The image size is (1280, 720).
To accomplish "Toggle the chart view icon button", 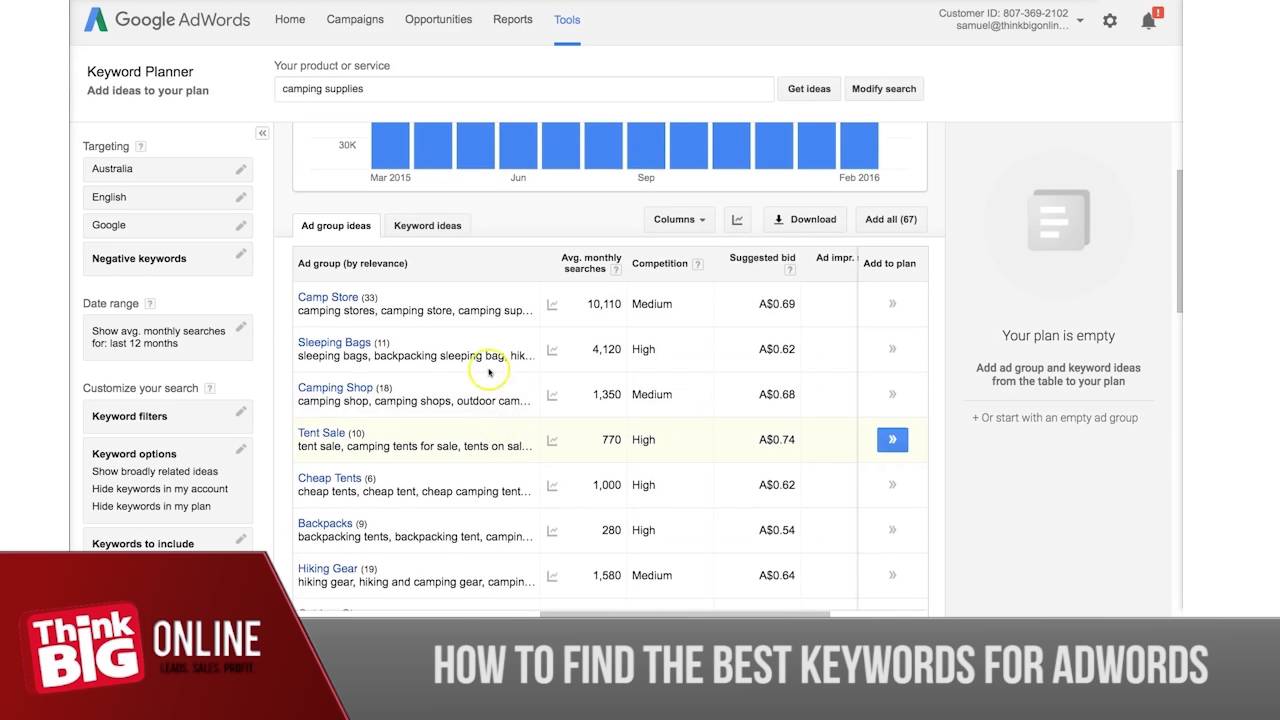I will tap(738, 220).
